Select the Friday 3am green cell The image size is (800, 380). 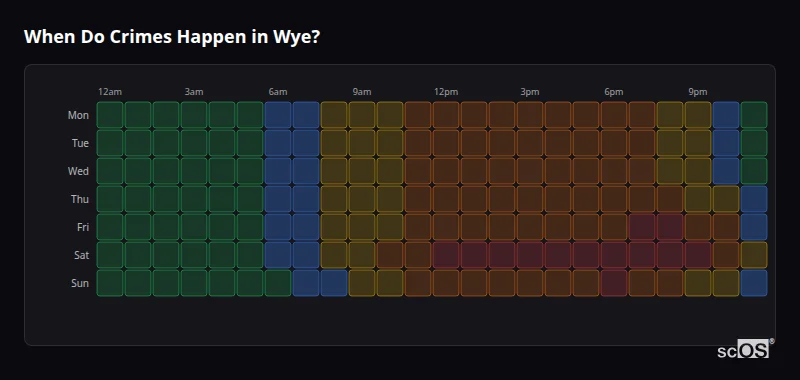pos(194,227)
